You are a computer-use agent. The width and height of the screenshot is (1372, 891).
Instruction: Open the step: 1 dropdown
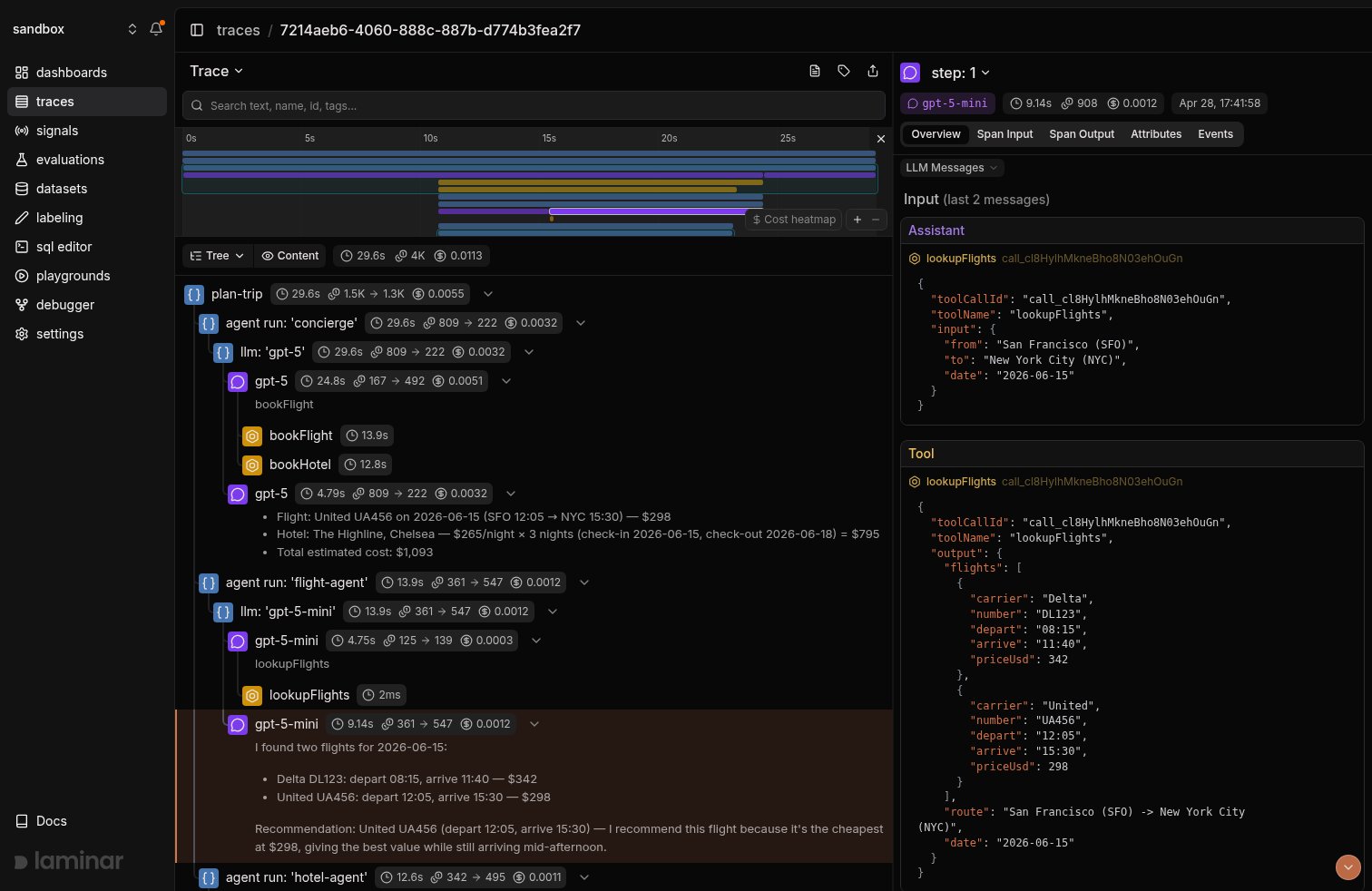pyautogui.click(x=960, y=73)
